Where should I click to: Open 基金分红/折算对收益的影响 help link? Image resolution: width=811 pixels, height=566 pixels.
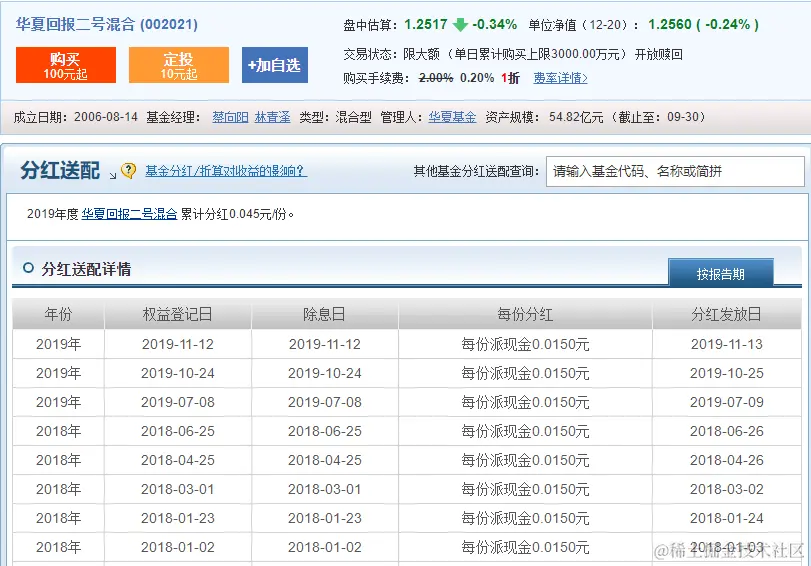click(x=226, y=171)
